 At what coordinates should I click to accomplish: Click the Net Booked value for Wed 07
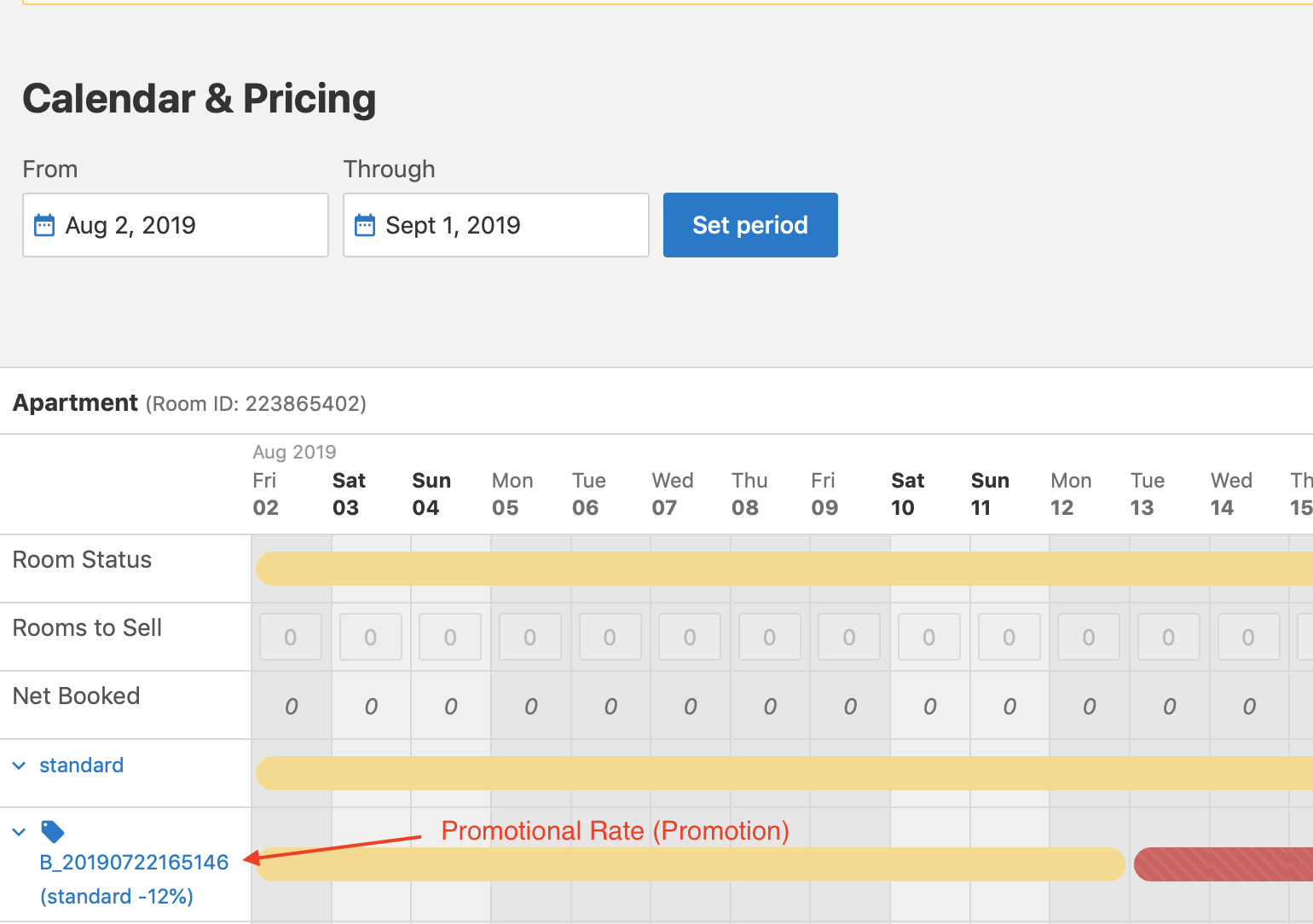coord(691,707)
